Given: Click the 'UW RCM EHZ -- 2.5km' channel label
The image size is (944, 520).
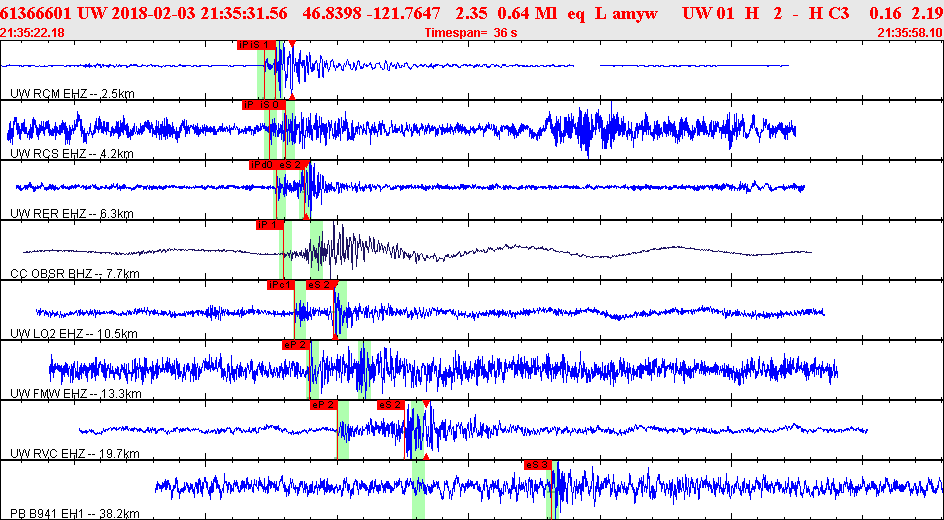Looking at the screenshot, I should point(71,94).
